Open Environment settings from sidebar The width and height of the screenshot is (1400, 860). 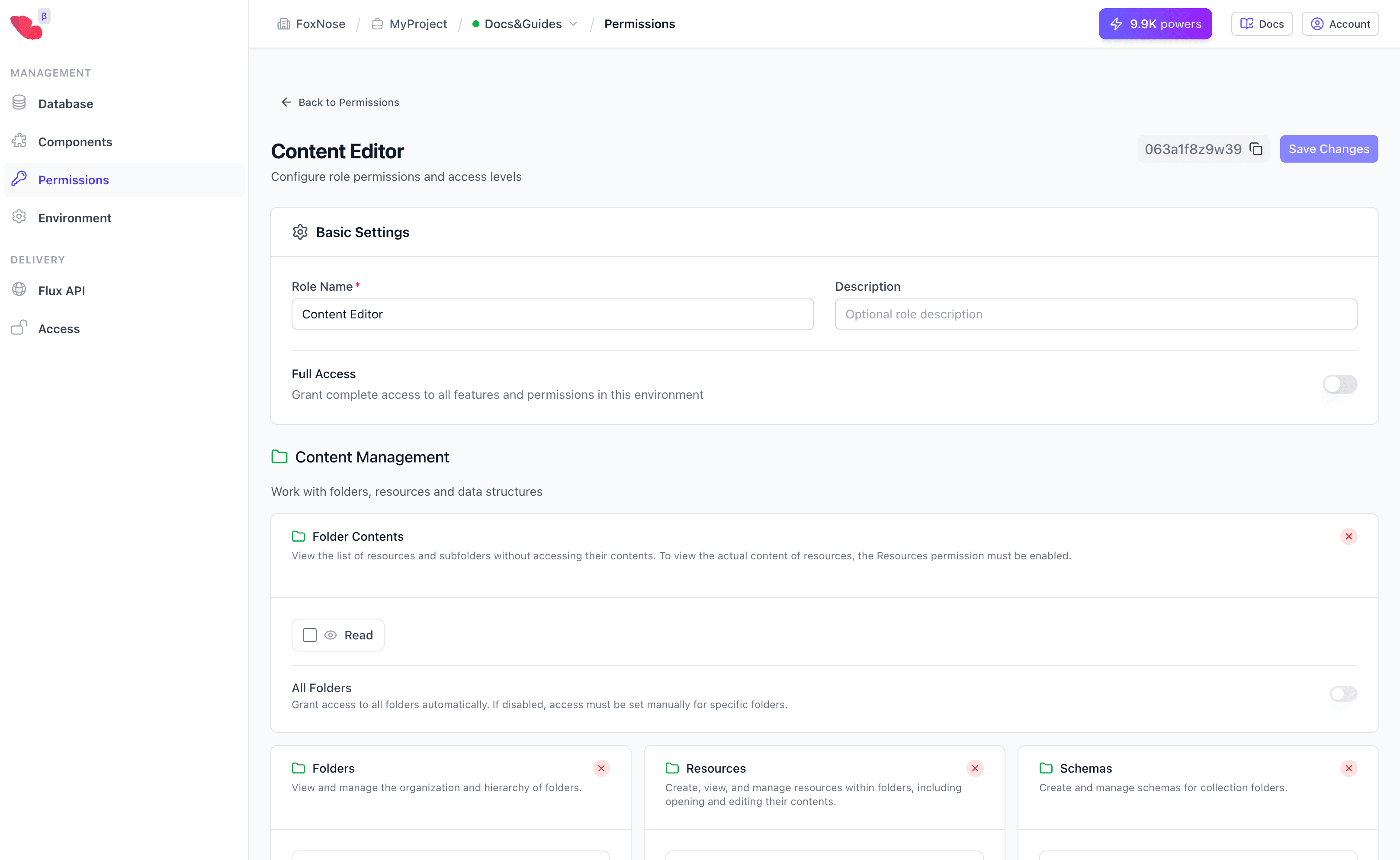point(74,218)
